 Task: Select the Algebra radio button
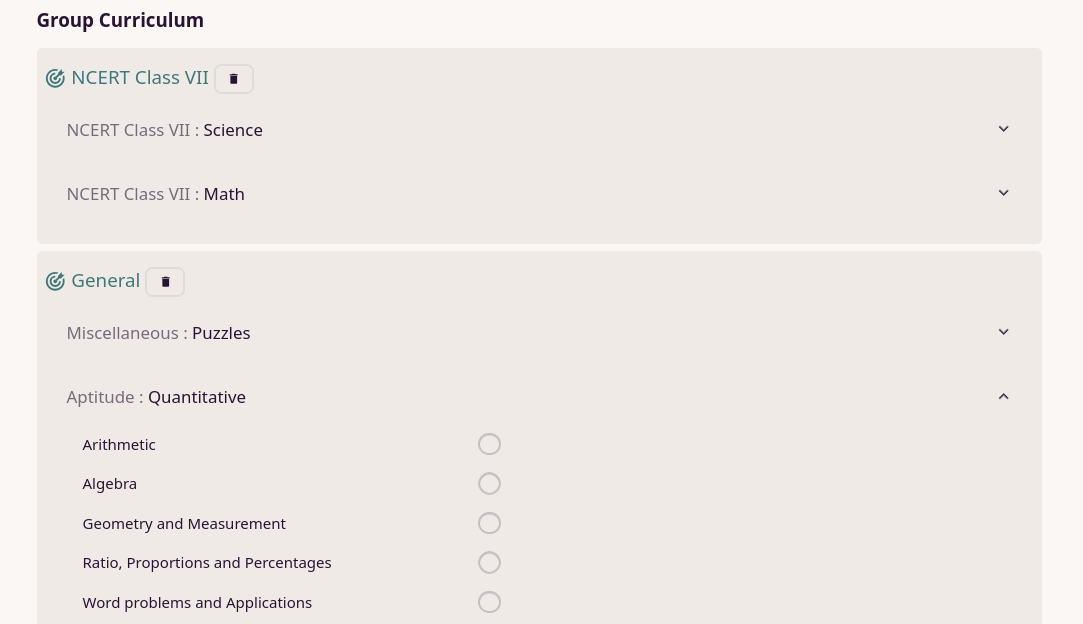pyautogui.click(x=489, y=484)
